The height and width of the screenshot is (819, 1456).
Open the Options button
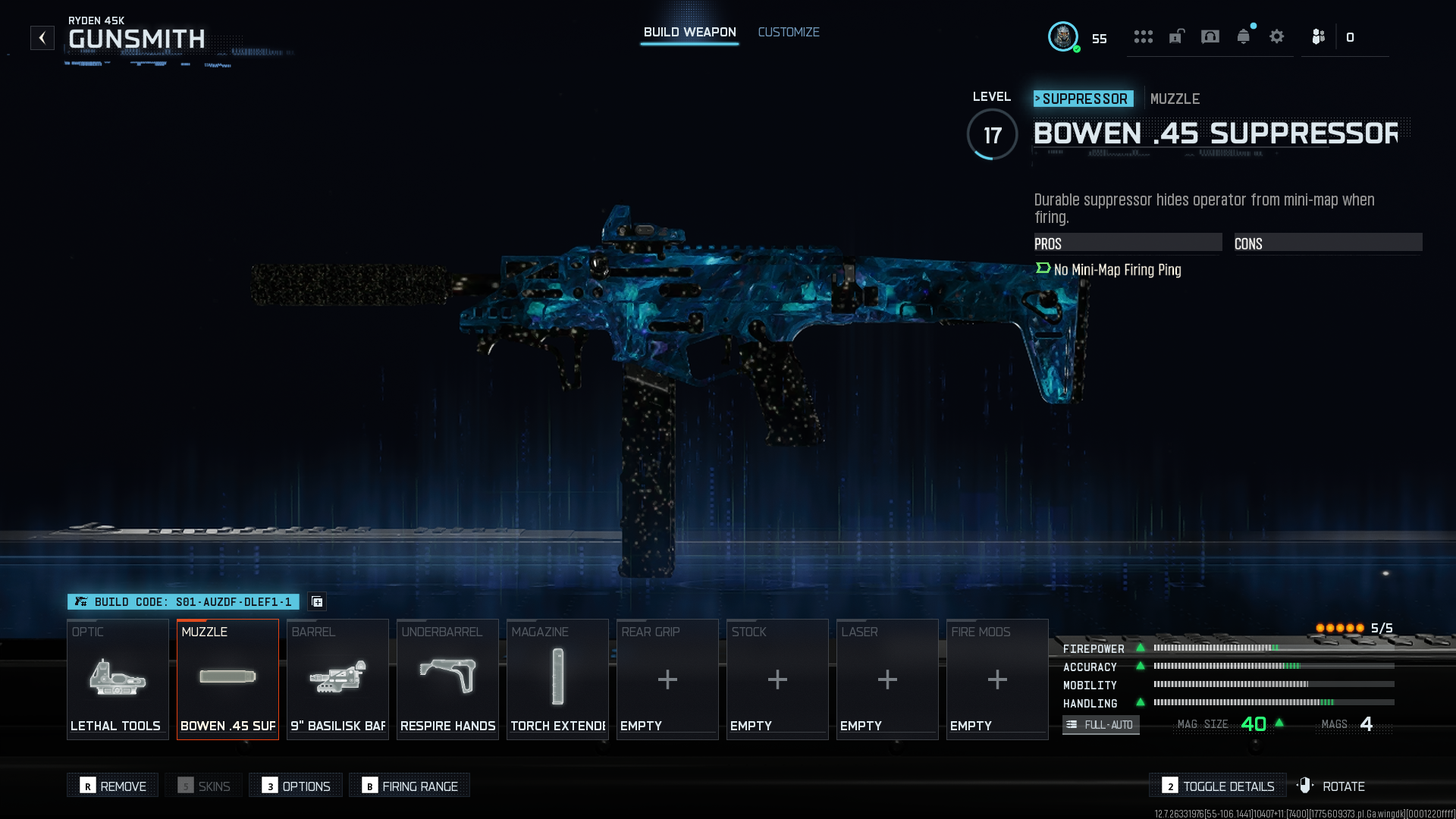(296, 786)
